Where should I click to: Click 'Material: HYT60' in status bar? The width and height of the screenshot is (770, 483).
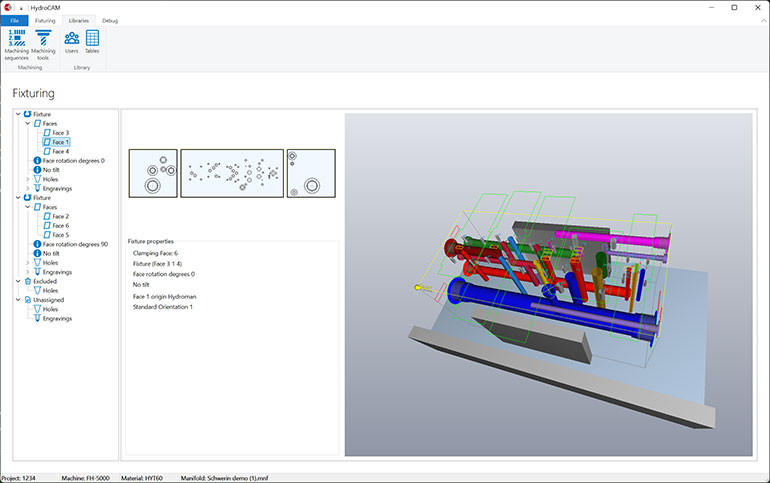[142, 478]
